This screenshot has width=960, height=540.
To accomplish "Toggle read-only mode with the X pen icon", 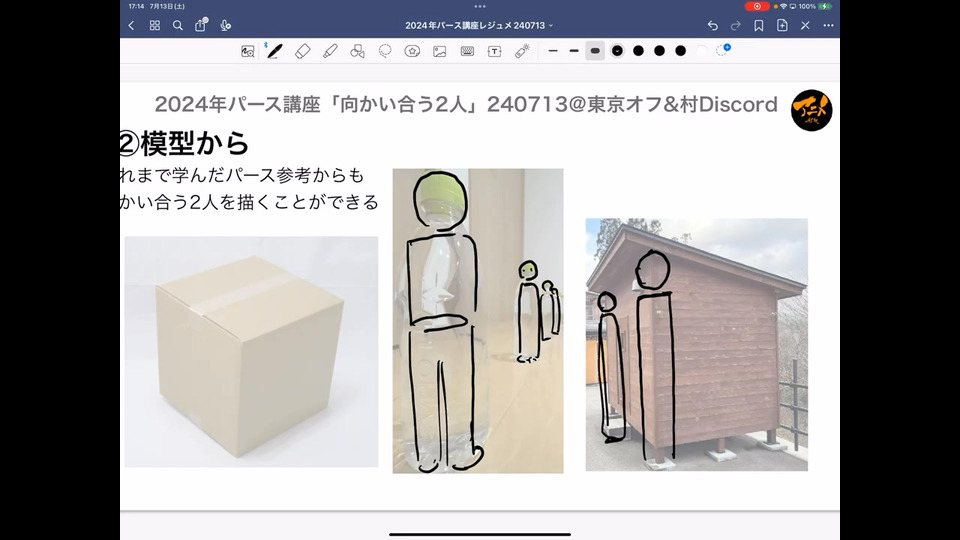I will pyautogui.click(x=805, y=26).
